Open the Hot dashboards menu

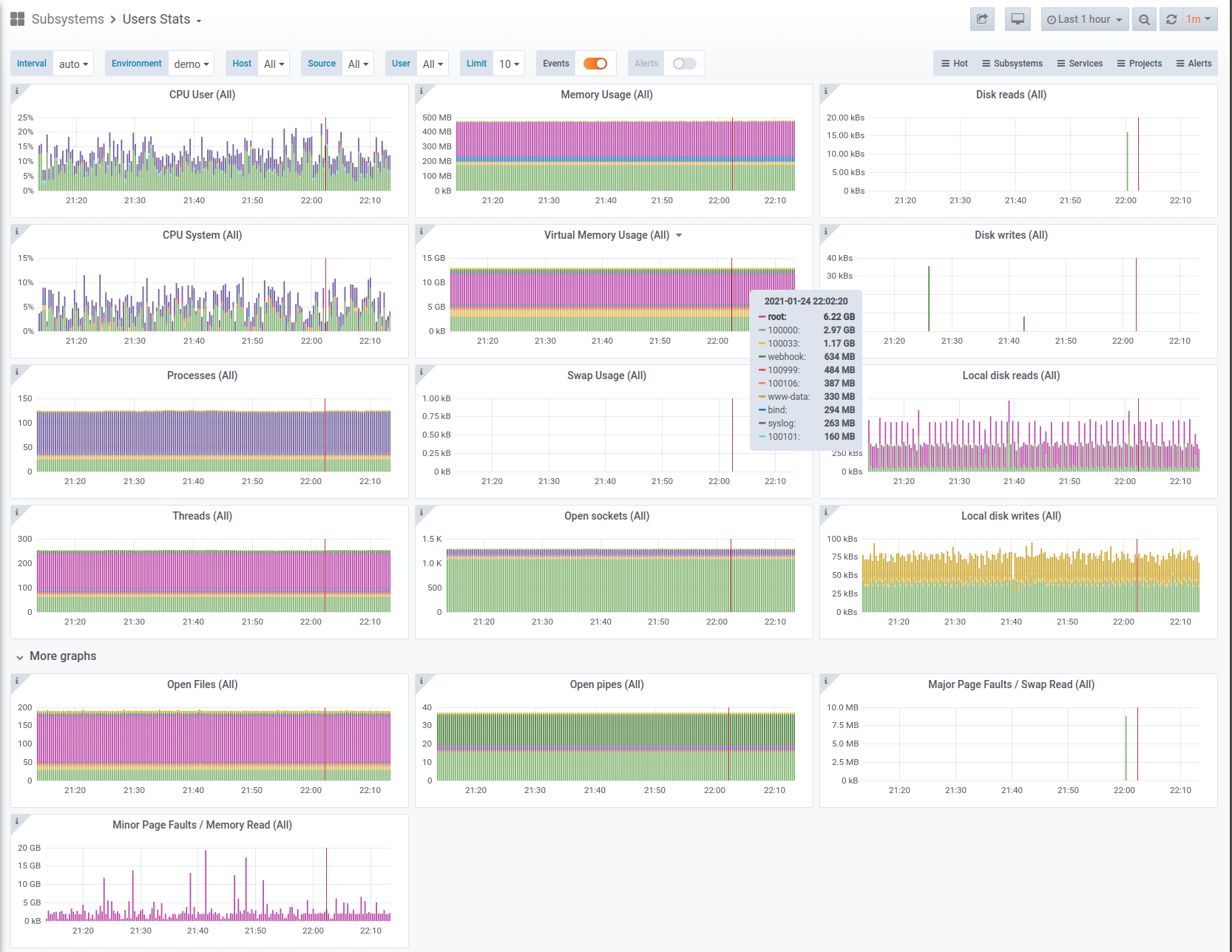pyautogui.click(x=954, y=64)
